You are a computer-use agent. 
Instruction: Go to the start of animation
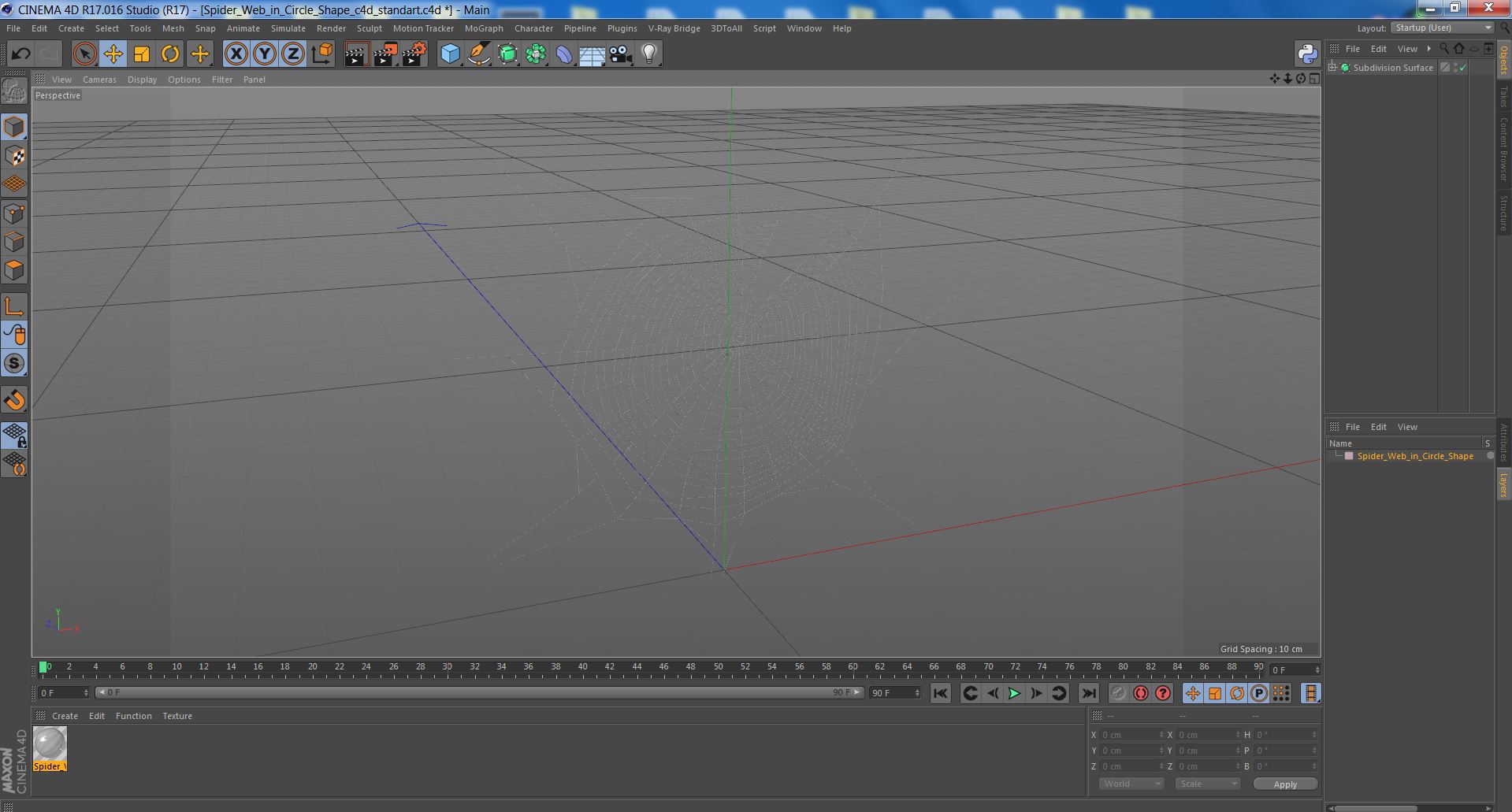click(x=940, y=694)
